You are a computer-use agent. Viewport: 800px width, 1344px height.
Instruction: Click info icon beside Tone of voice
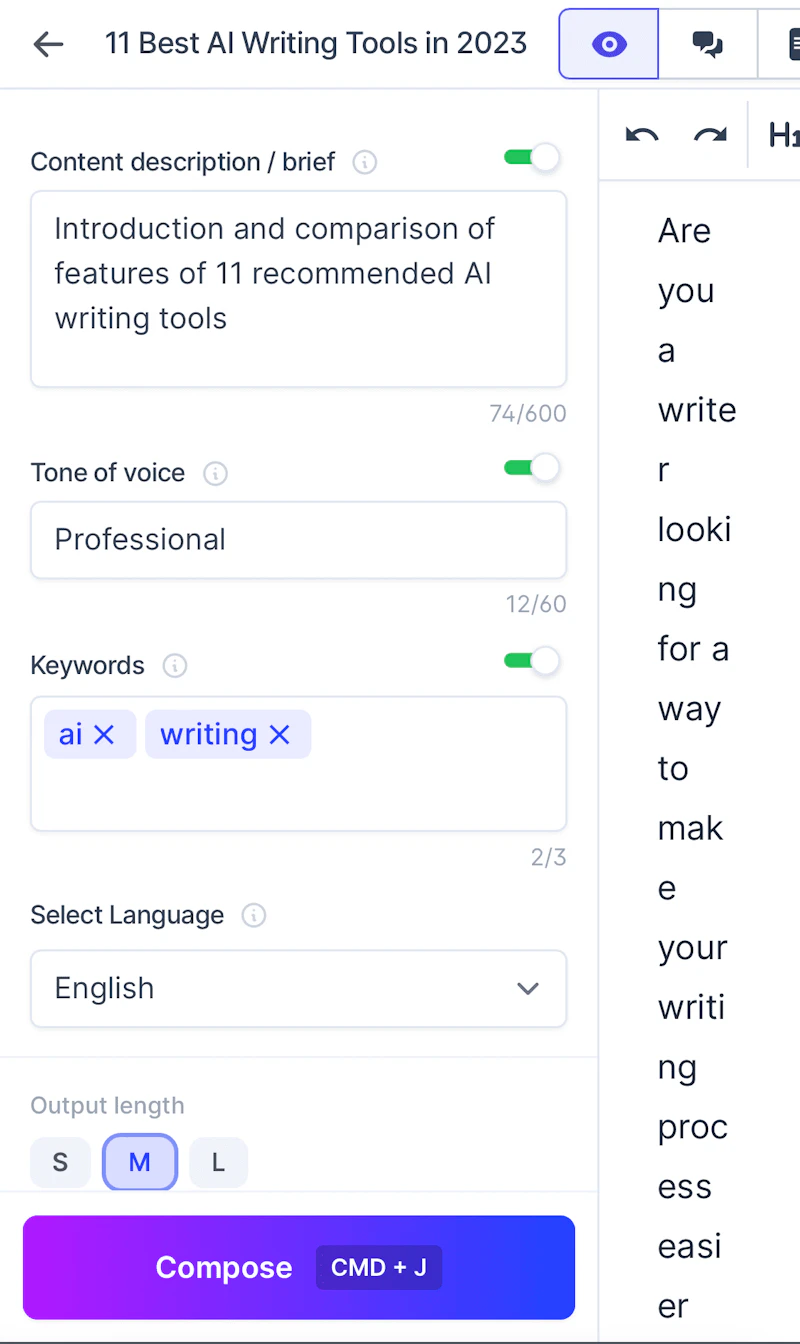[x=215, y=473]
